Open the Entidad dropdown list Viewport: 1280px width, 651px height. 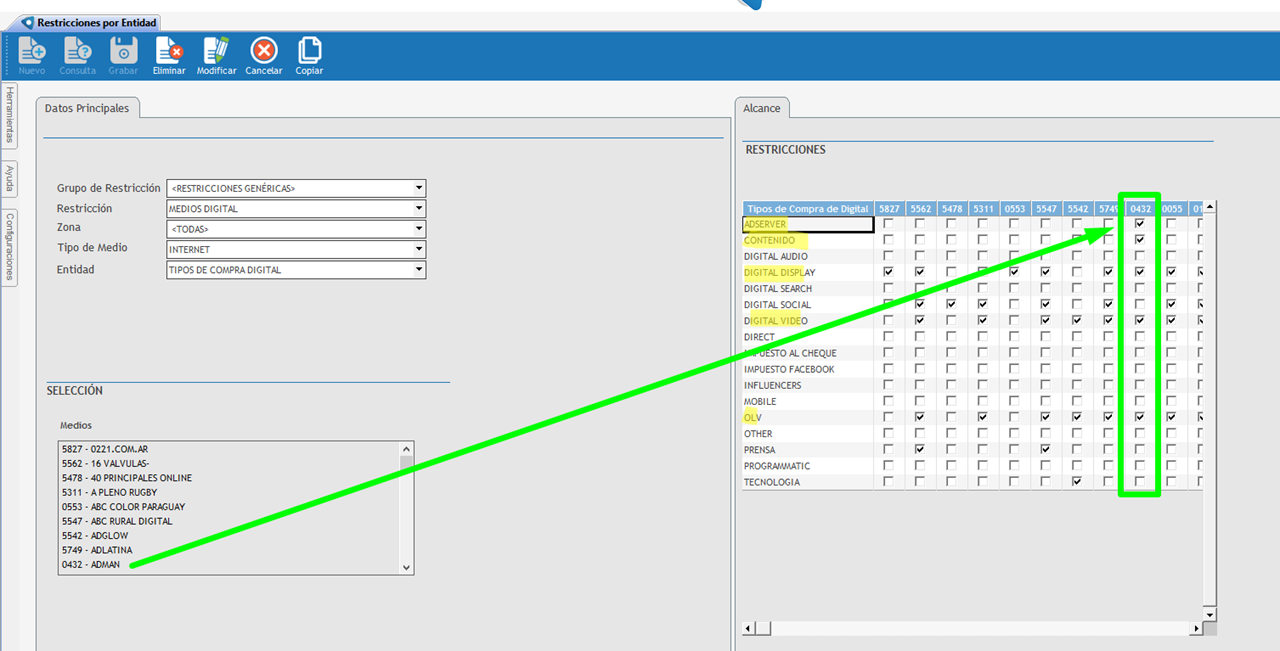coord(419,270)
